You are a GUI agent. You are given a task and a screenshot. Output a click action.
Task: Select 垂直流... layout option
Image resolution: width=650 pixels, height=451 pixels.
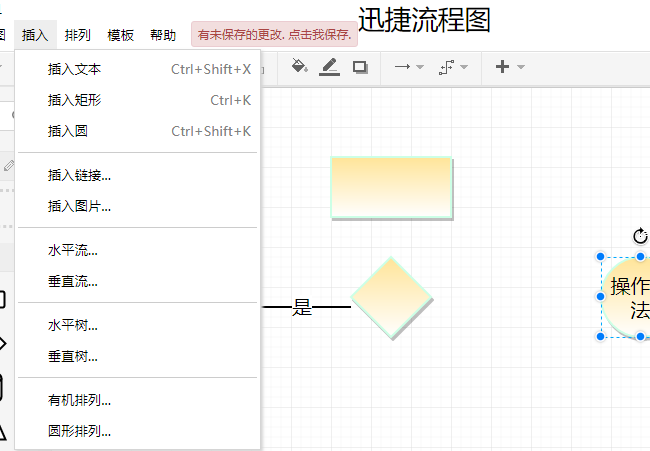click(138, 281)
